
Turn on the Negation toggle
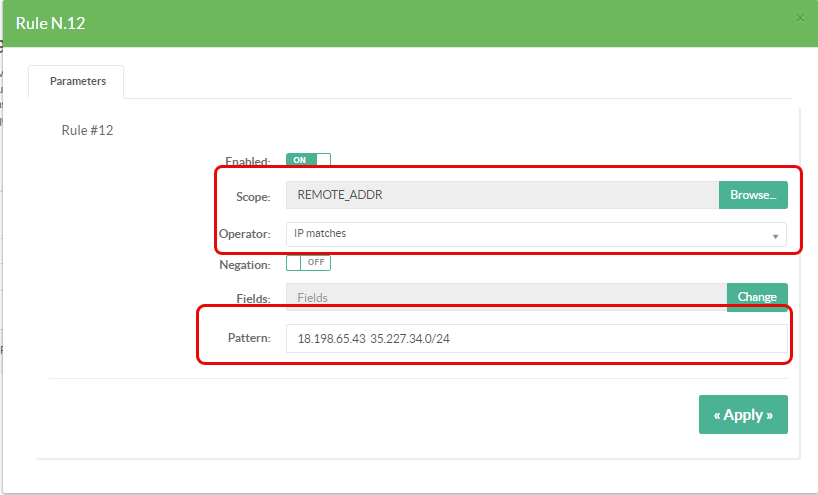coord(308,263)
